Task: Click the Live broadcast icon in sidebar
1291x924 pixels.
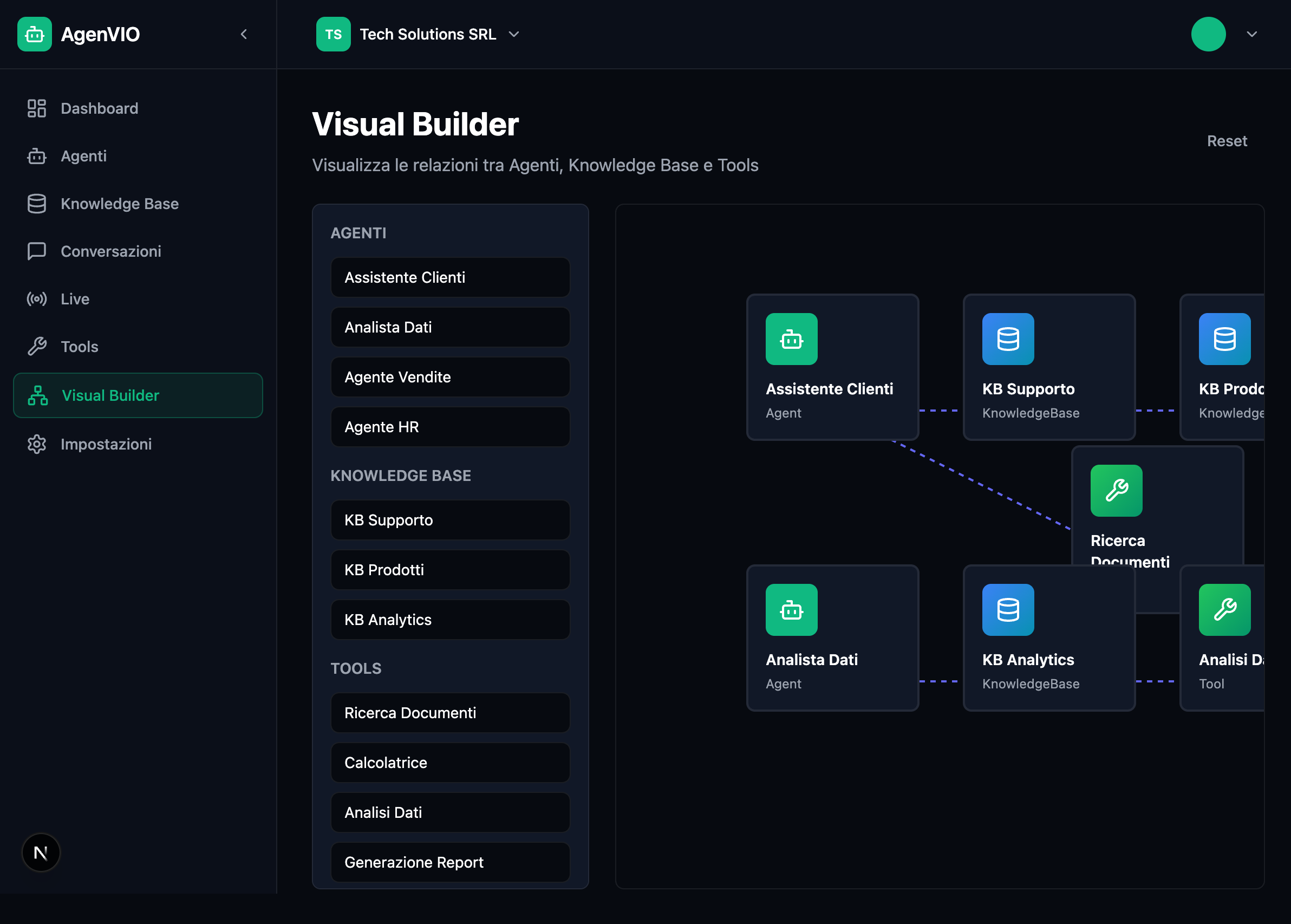Action: 36,299
